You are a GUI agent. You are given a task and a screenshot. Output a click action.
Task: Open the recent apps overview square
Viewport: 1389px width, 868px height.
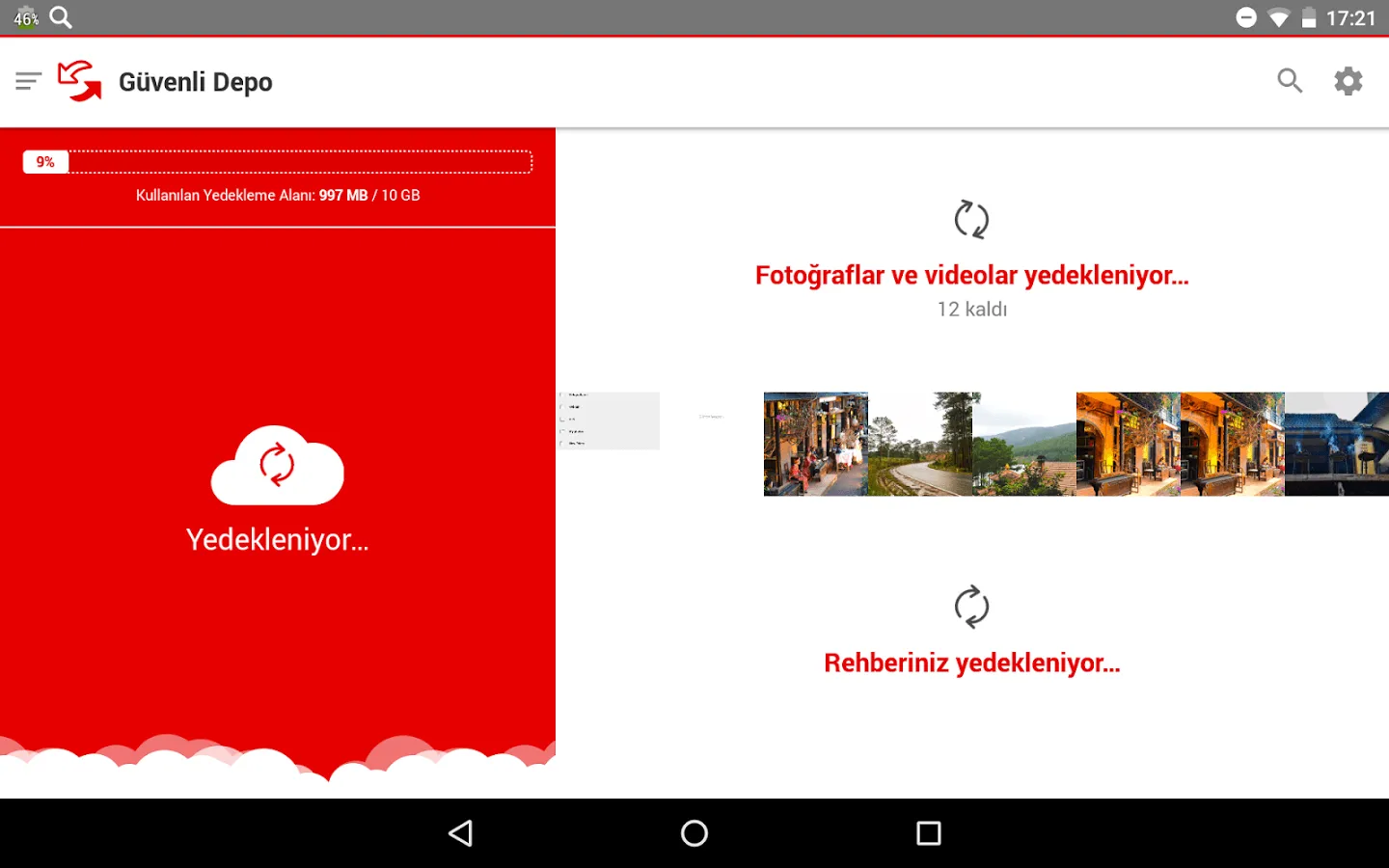pos(927,832)
